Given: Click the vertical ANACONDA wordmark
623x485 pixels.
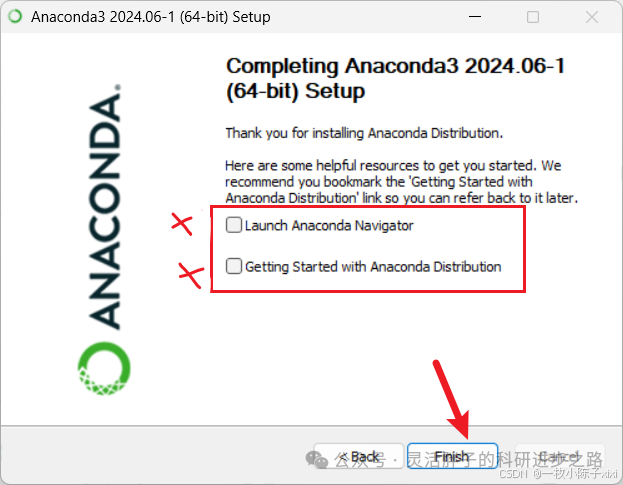Looking at the screenshot, I should [105, 207].
